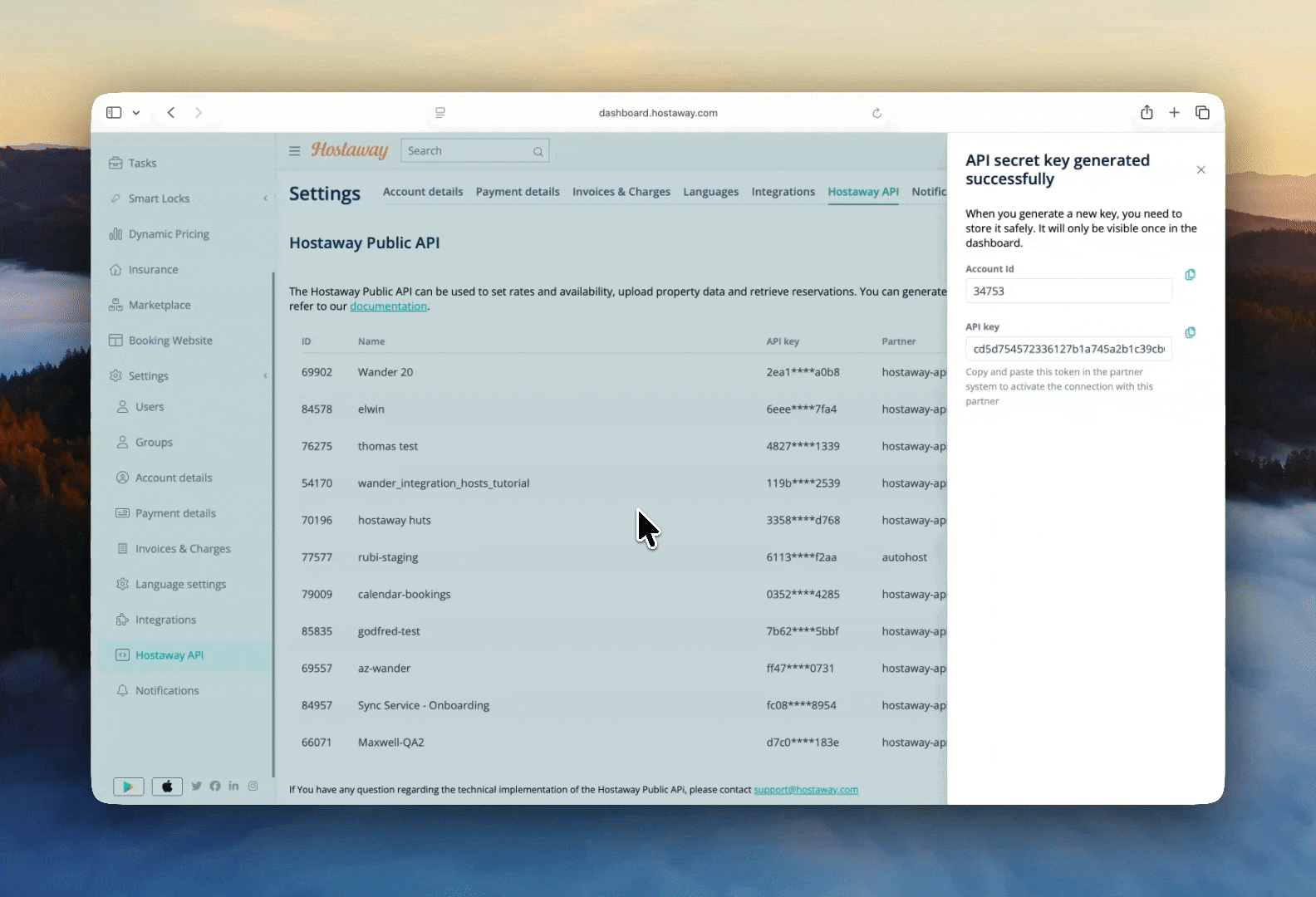This screenshot has width=1316, height=897.
Task: Open Booking Website in sidebar
Action: pyautogui.click(x=170, y=341)
